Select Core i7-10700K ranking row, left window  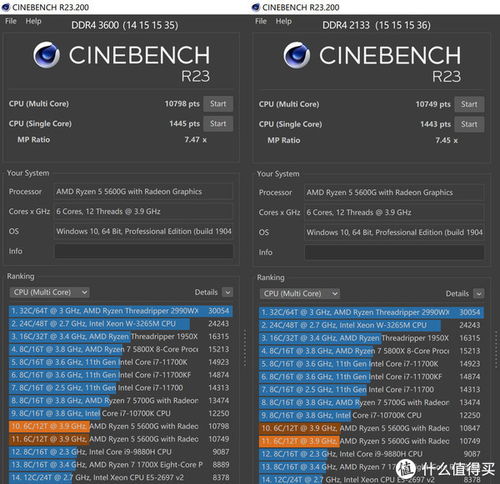click(x=121, y=413)
